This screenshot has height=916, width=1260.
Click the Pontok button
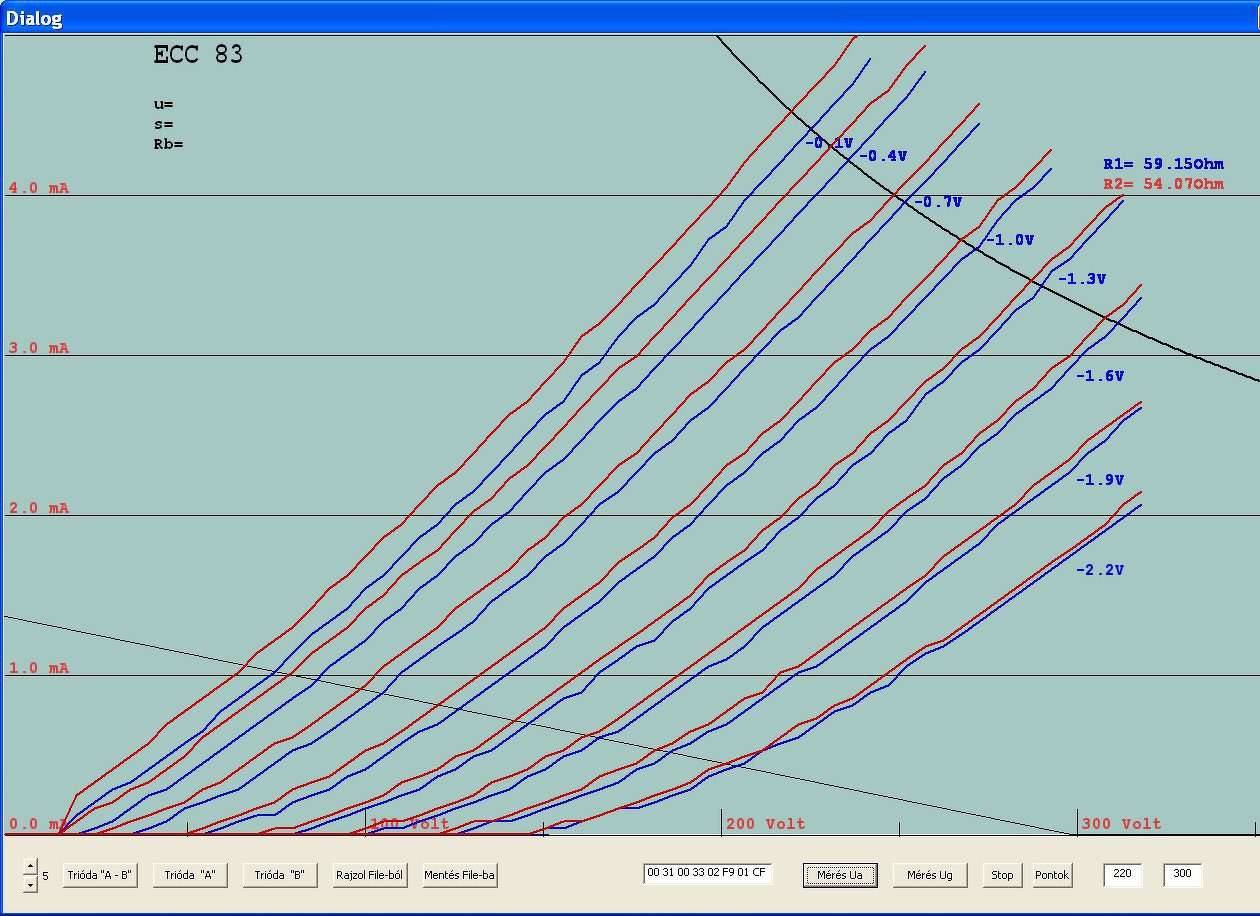click(x=1052, y=875)
